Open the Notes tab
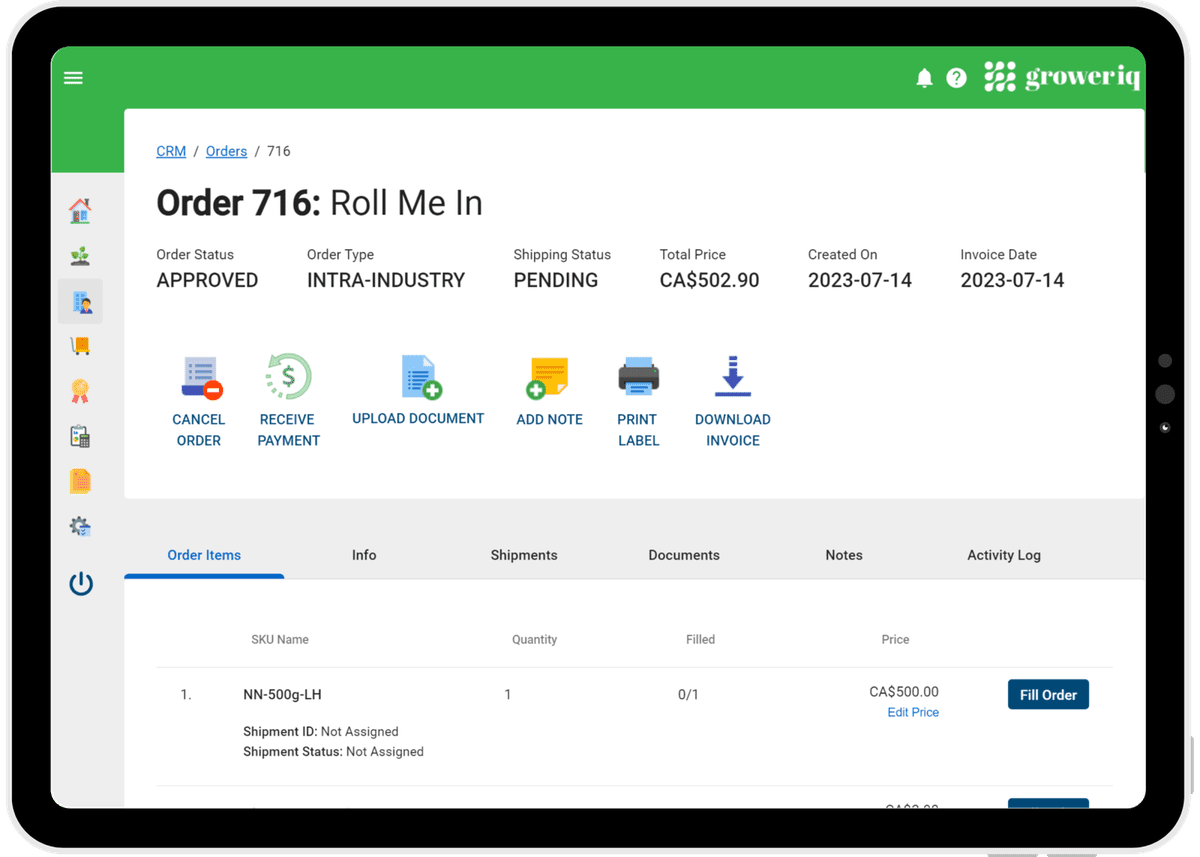 pos(844,555)
